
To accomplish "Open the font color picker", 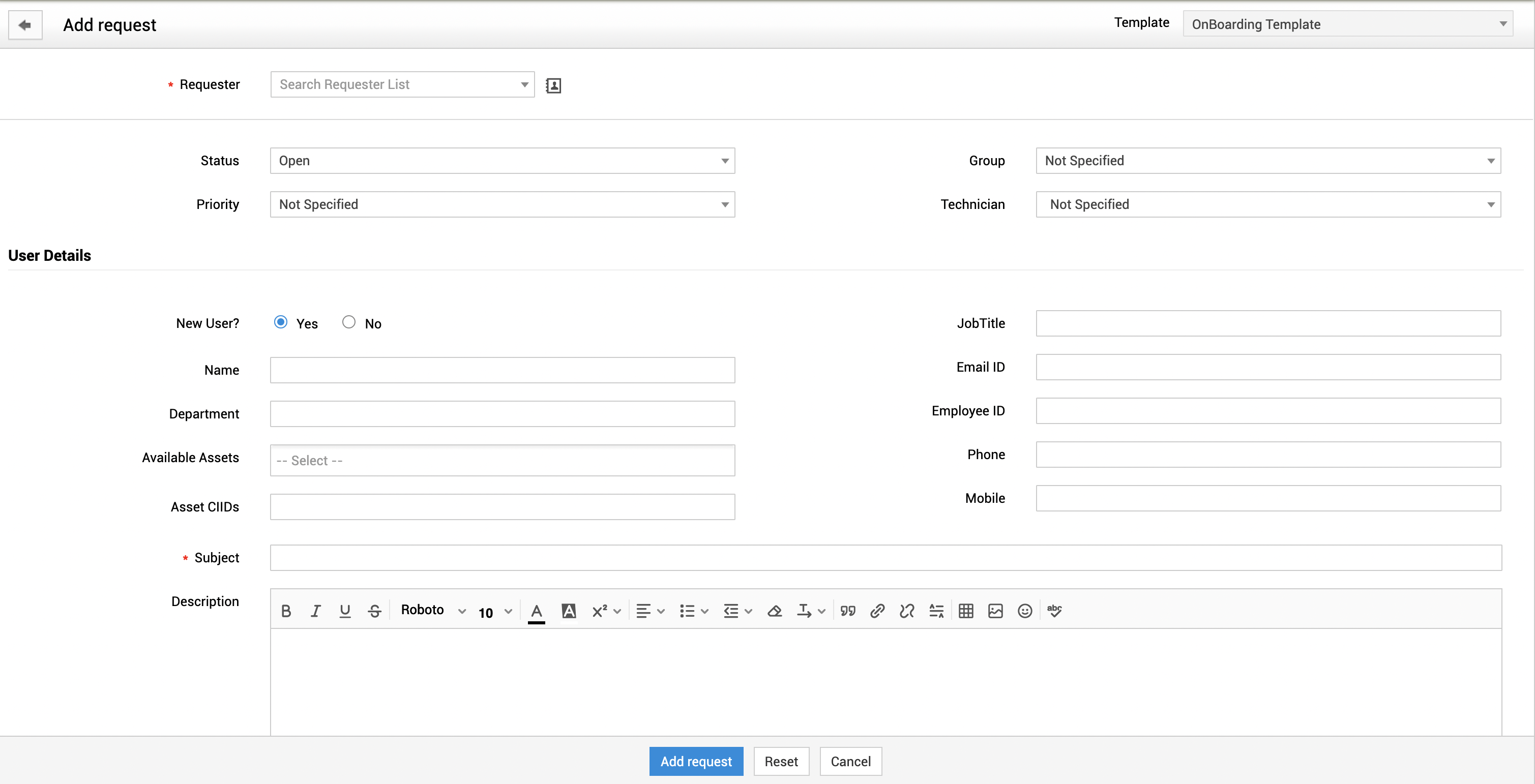I will (x=536, y=611).
